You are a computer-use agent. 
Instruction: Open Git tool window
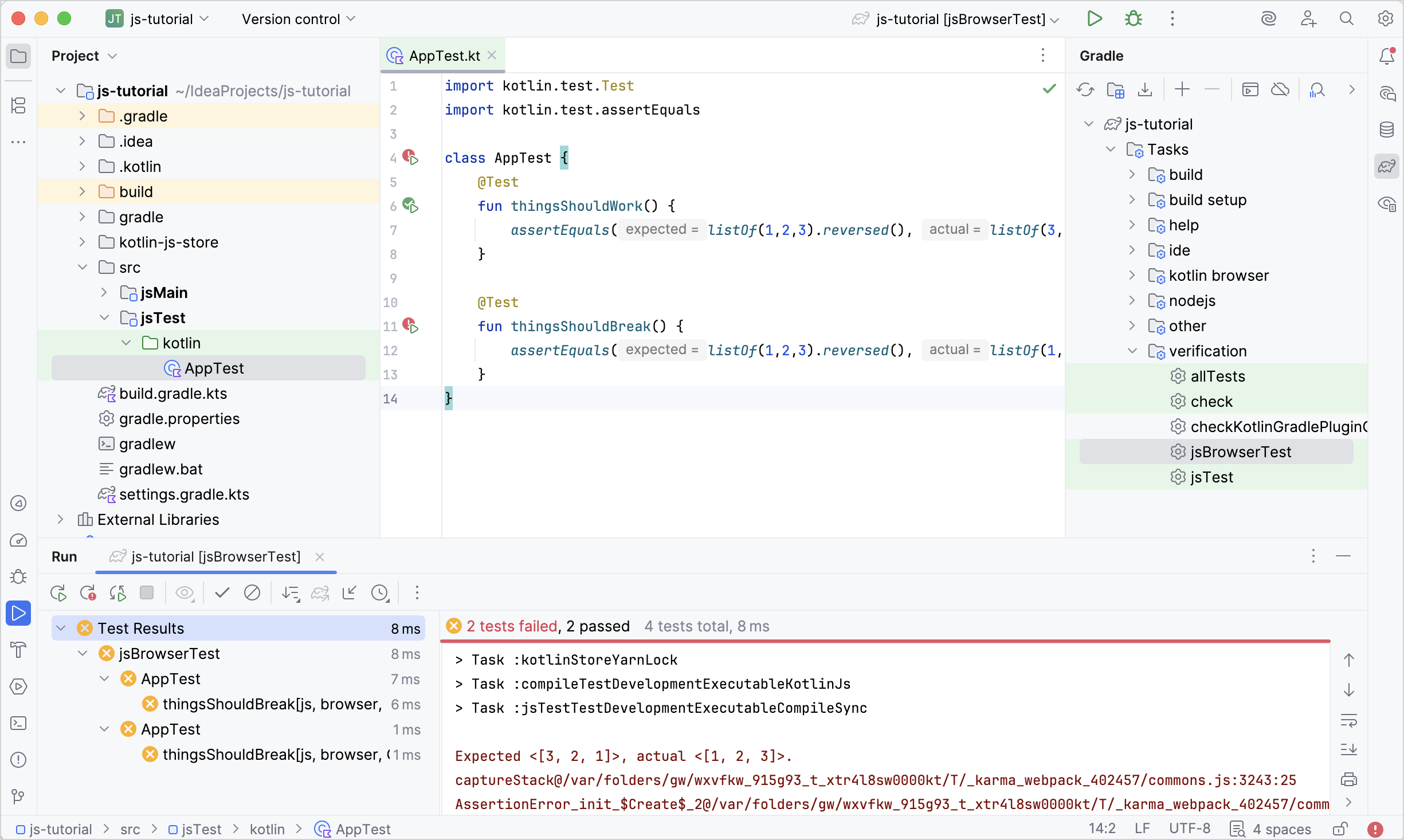click(x=18, y=796)
